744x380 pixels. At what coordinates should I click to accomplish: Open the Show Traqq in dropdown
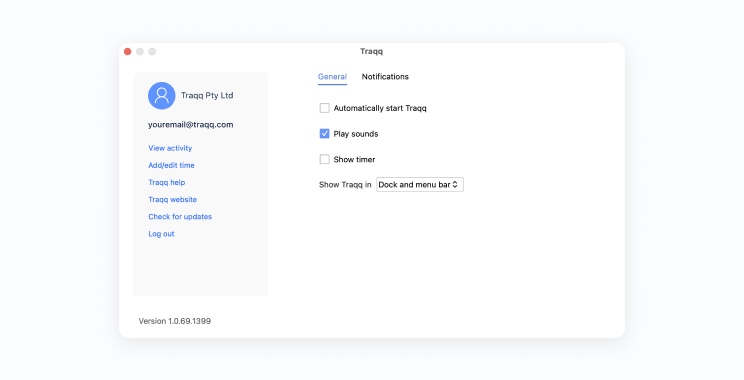(x=420, y=185)
